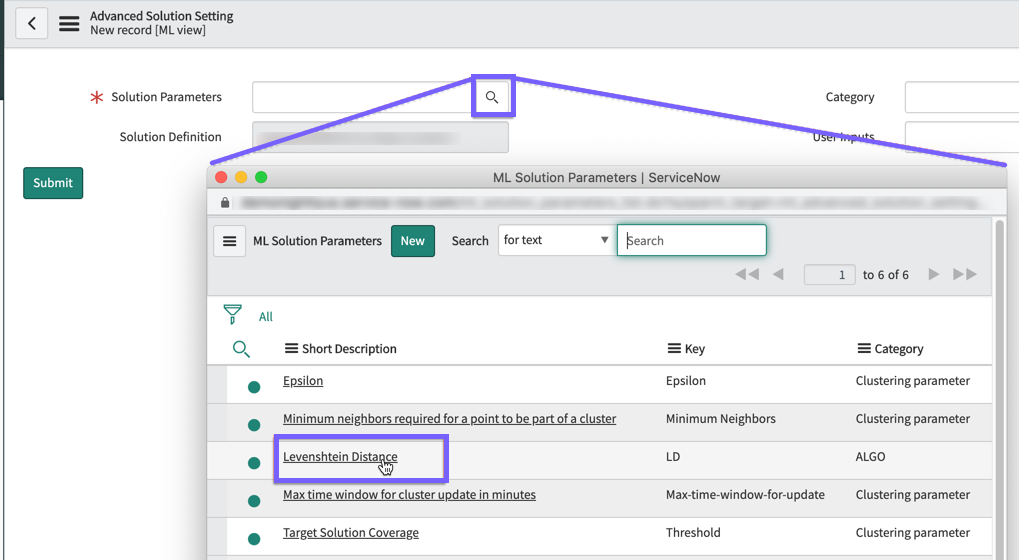Open the Advanced Solution Setting hamburger menu
This screenshot has width=1019, height=560.
[69, 24]
